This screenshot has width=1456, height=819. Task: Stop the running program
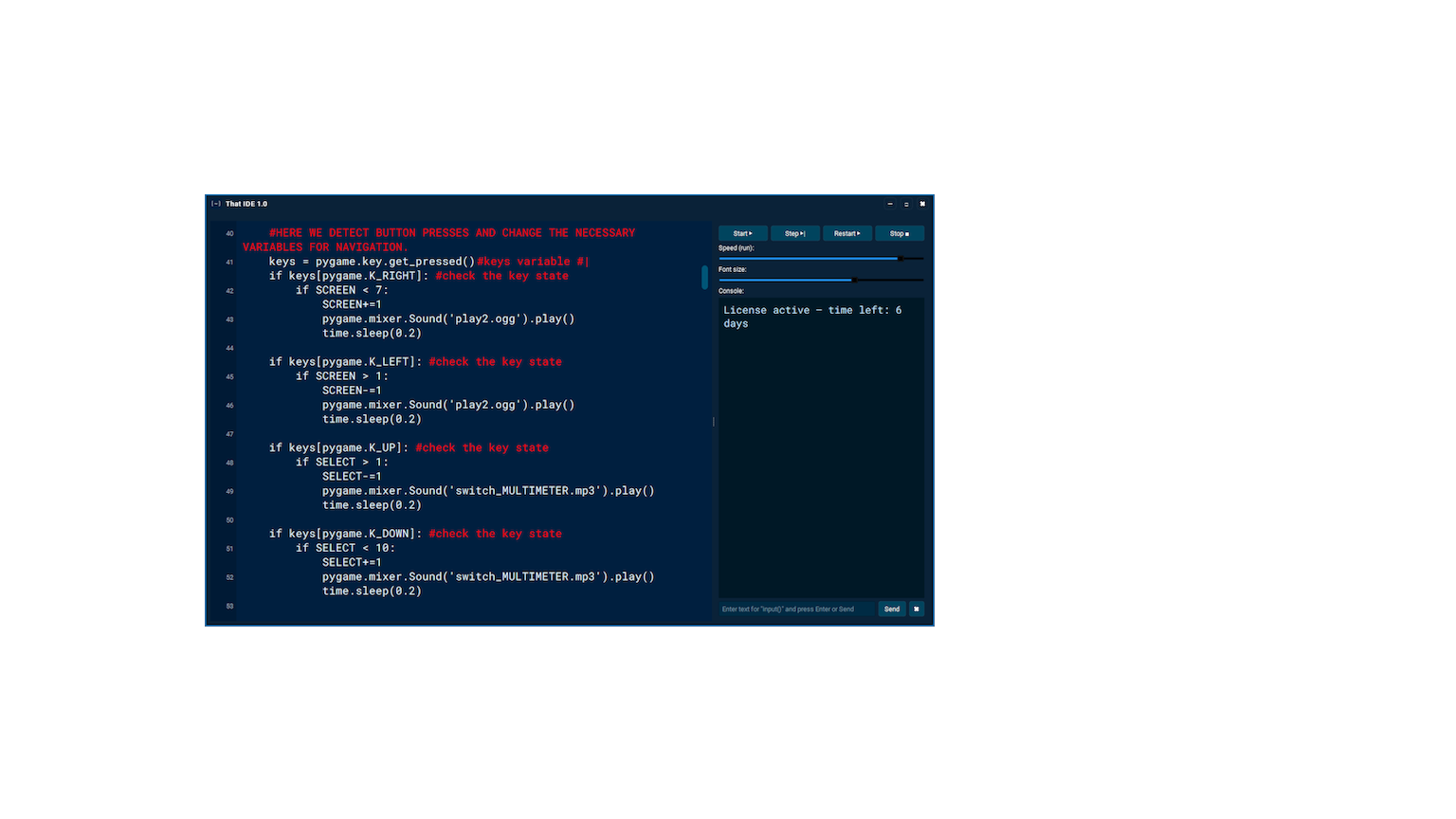tap(900, 233)
